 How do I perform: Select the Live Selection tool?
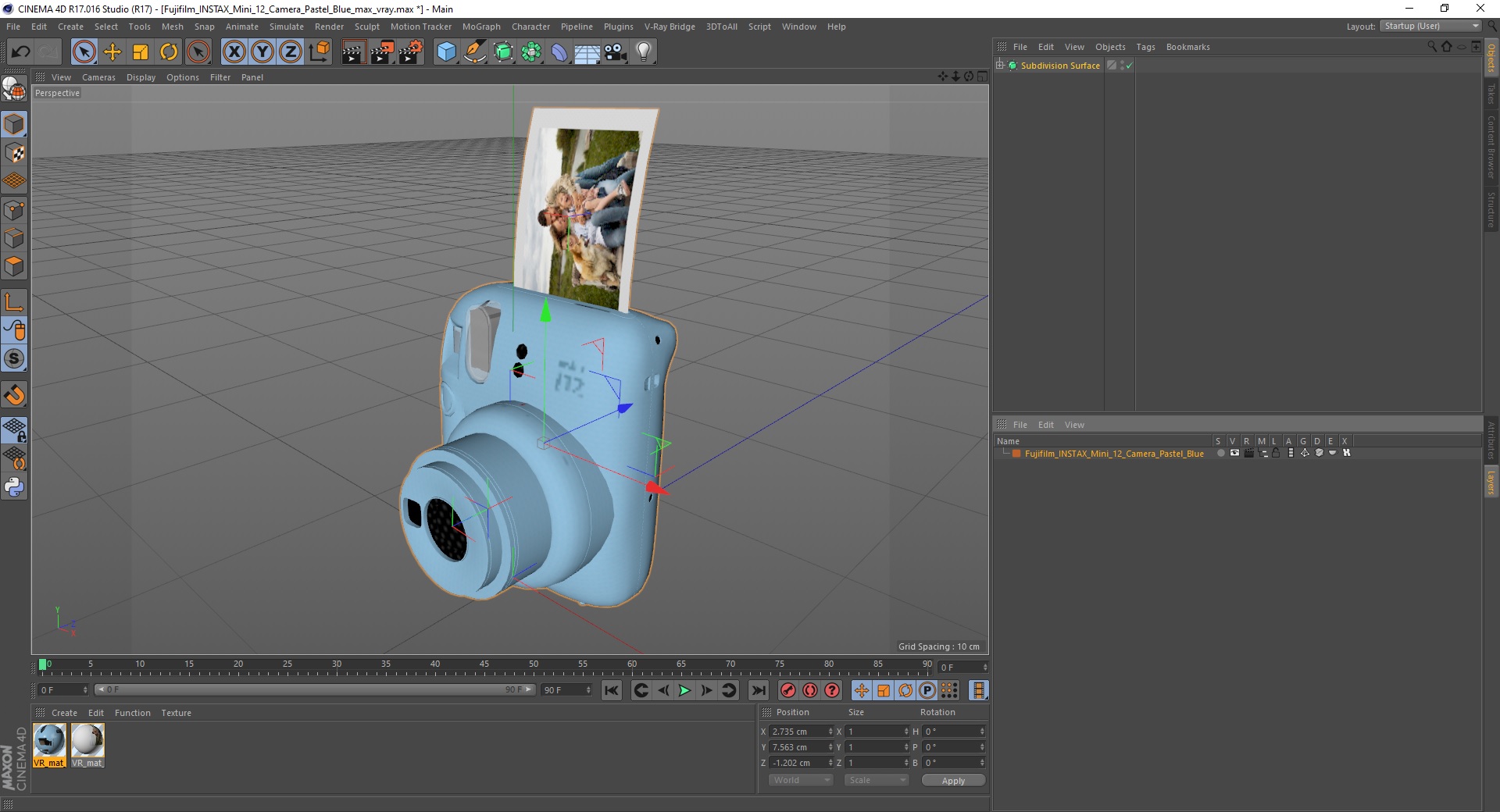pyautogui.click(x=84, y=52)
